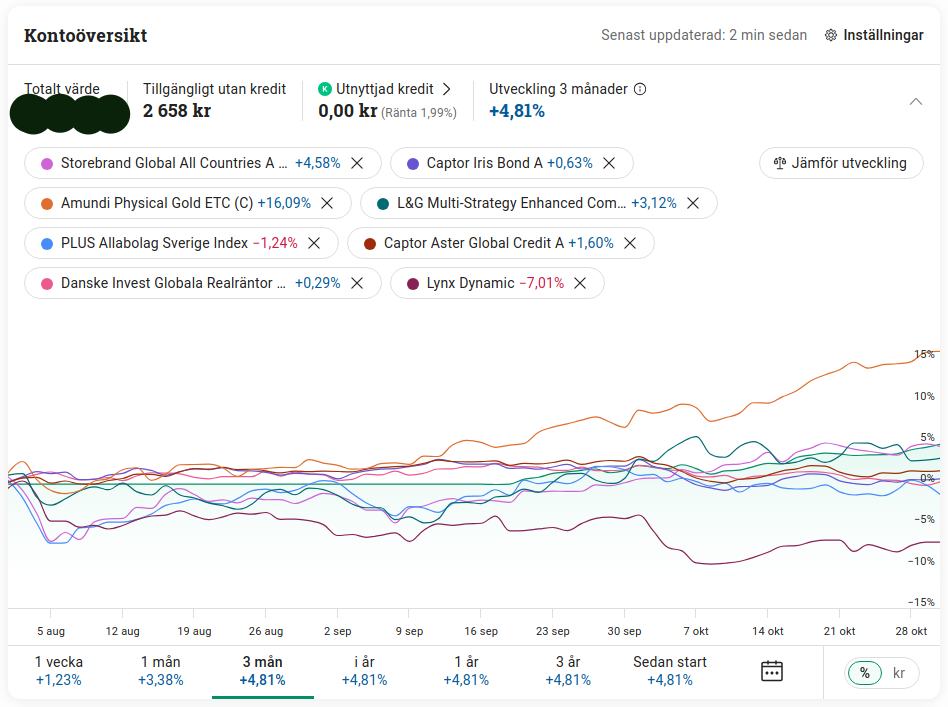Remove Amundi Physical Gold ETC chip
Image resolution: width=948 pixels, height=707 pixels.
click(x=327, y=203)
